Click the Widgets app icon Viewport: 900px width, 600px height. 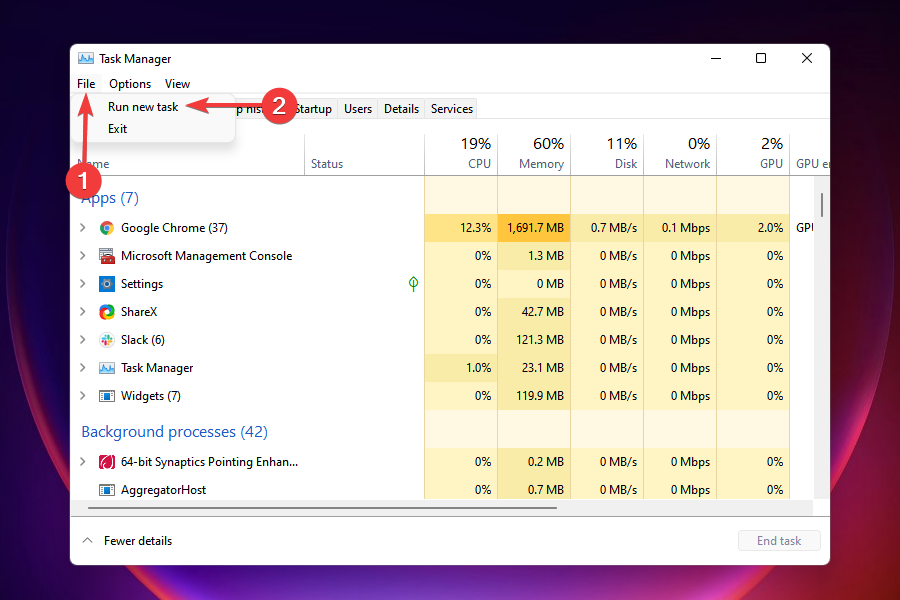(106, 395)
